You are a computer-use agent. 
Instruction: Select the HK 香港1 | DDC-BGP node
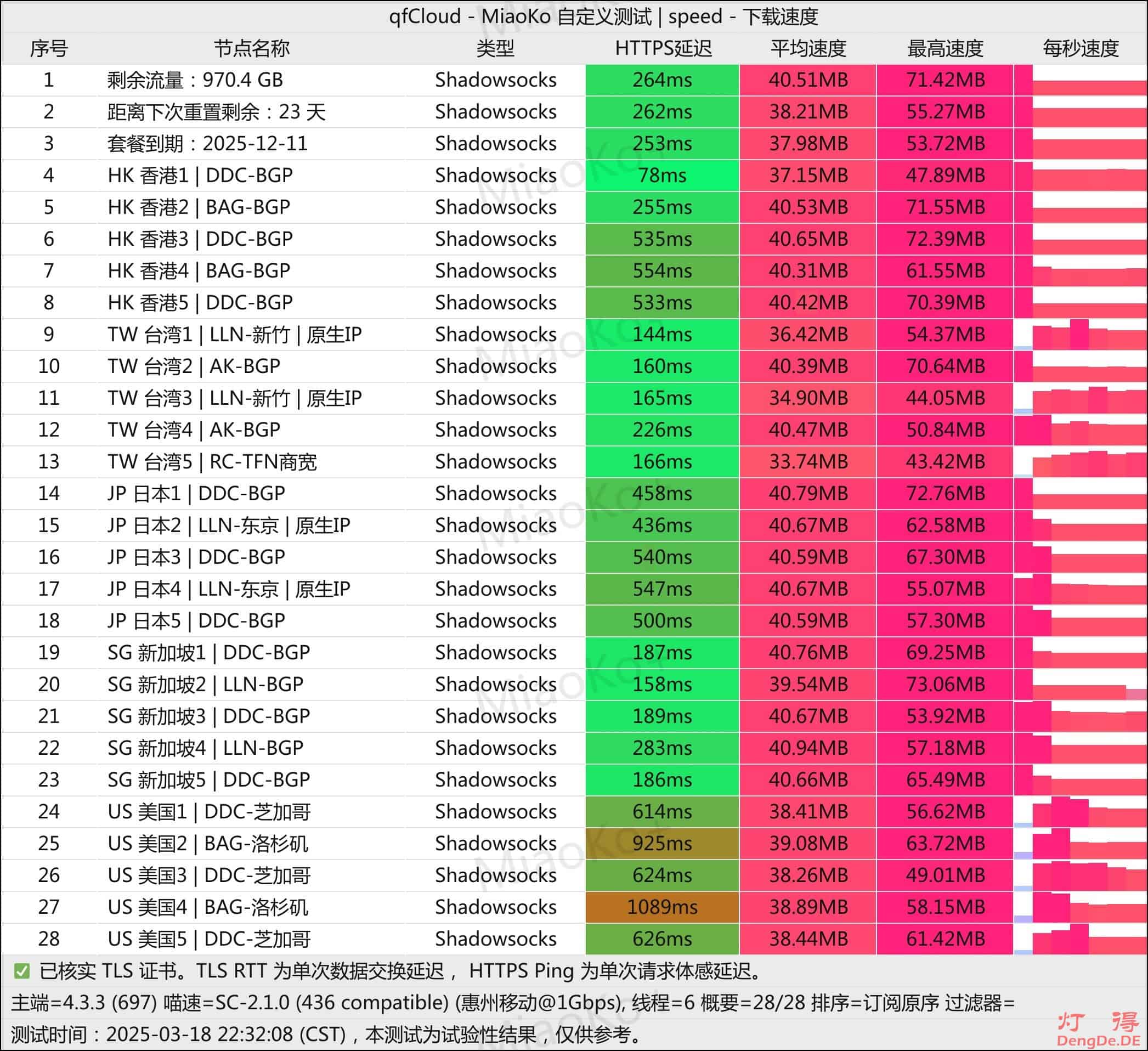200,176
